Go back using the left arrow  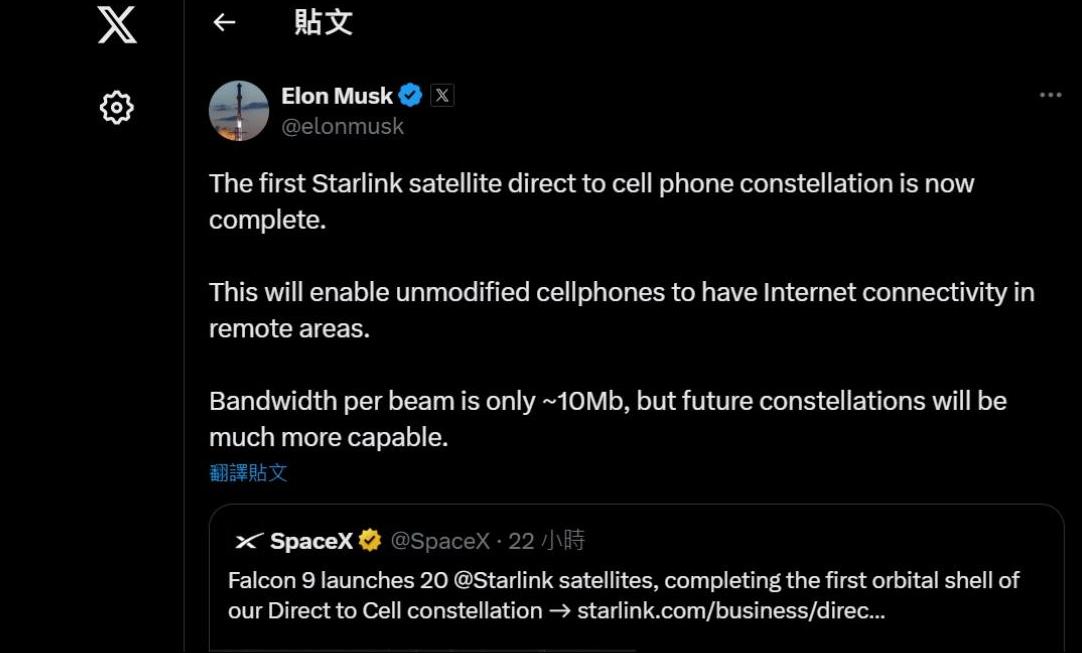click(x=224, y=22)
